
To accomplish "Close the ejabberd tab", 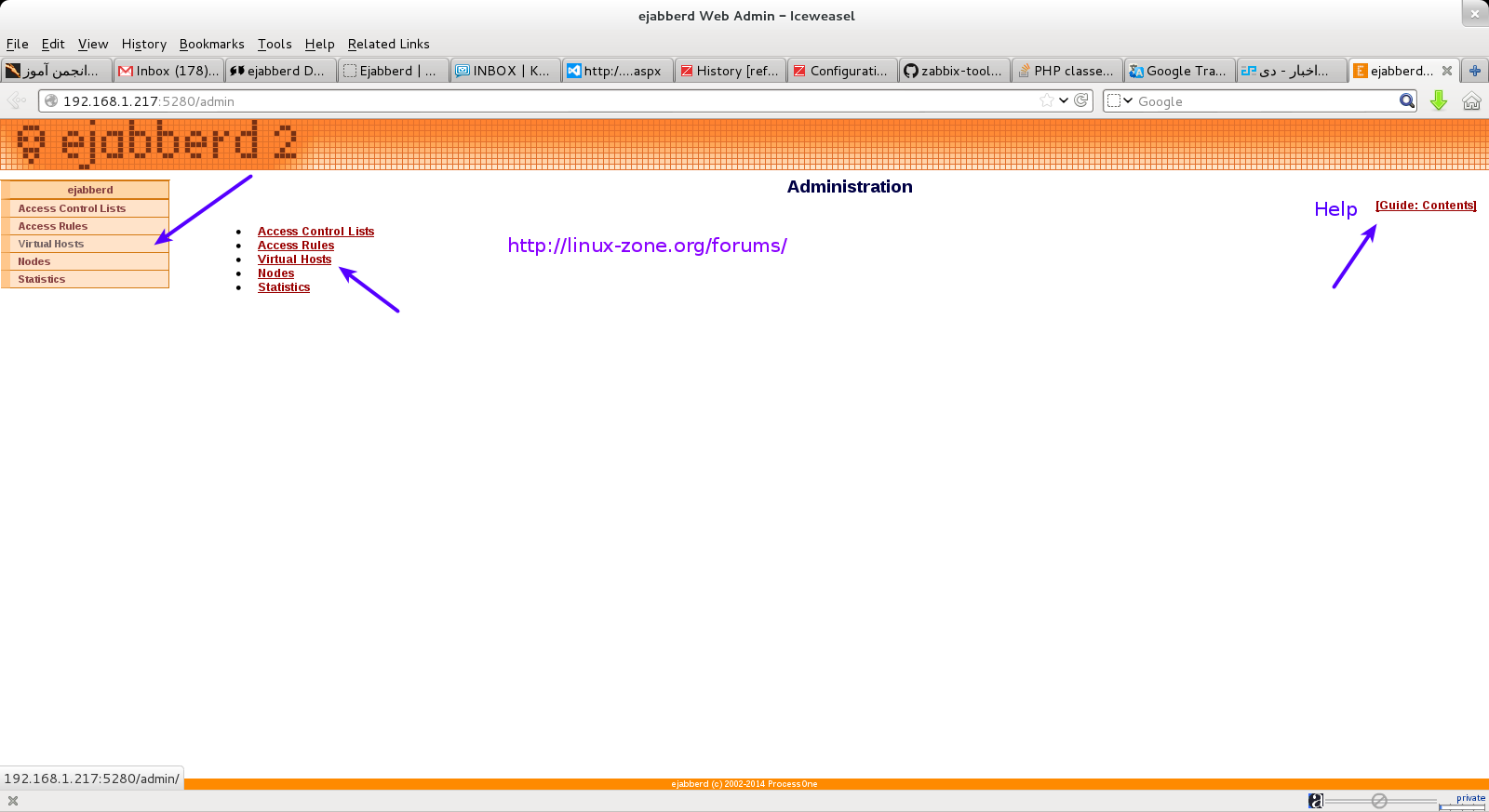I will [1446, 71].
